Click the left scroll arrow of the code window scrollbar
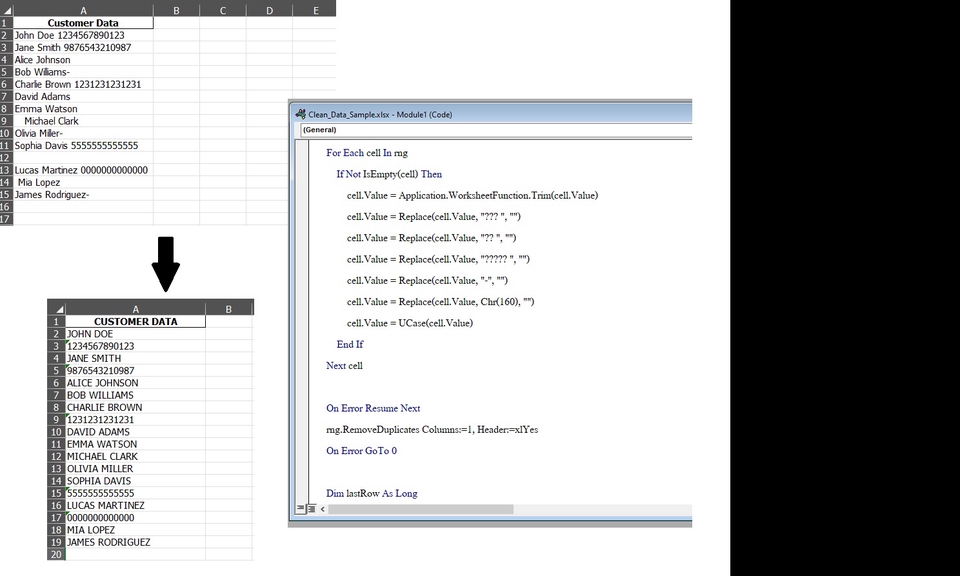The image size is (960, 576). (x=321, y=509)
